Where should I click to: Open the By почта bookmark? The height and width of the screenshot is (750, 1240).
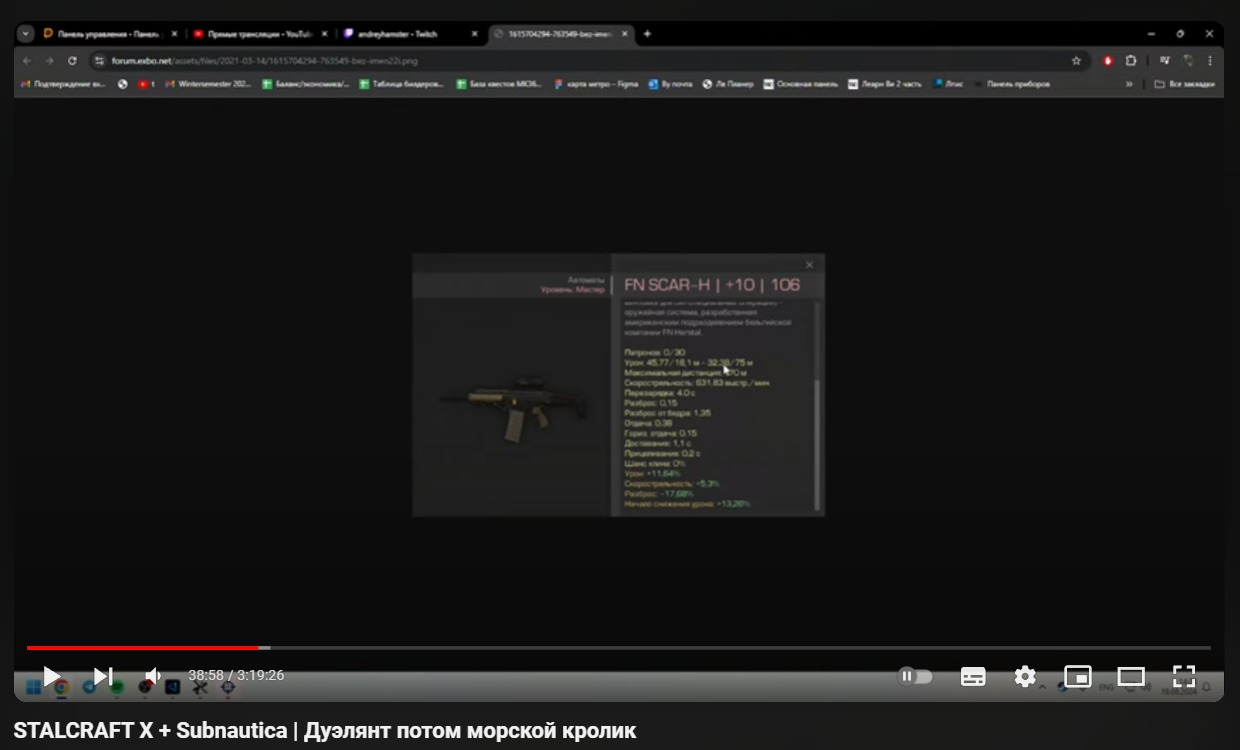pyautogui.click(x=670, y=84)
